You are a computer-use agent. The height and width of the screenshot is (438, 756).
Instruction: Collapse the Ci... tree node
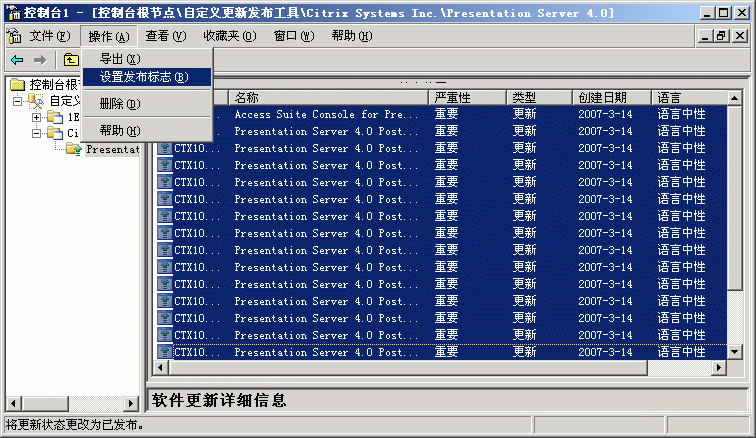[x=36, y=133]
